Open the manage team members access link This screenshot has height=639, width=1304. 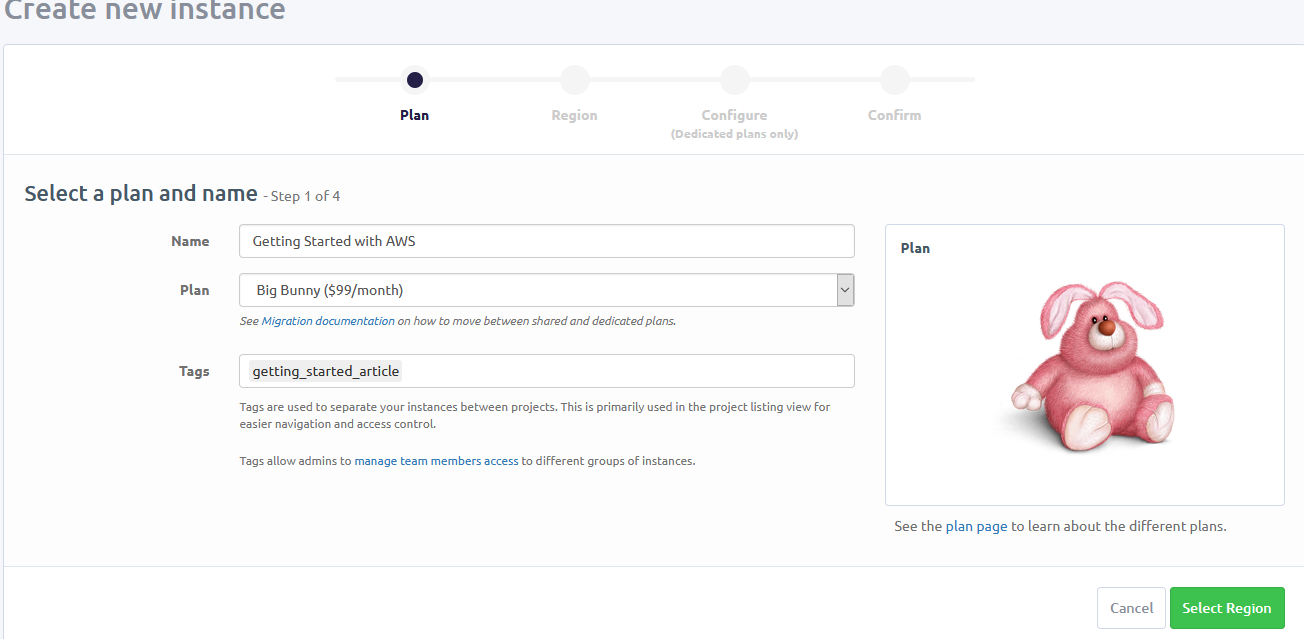coord(436,461)
